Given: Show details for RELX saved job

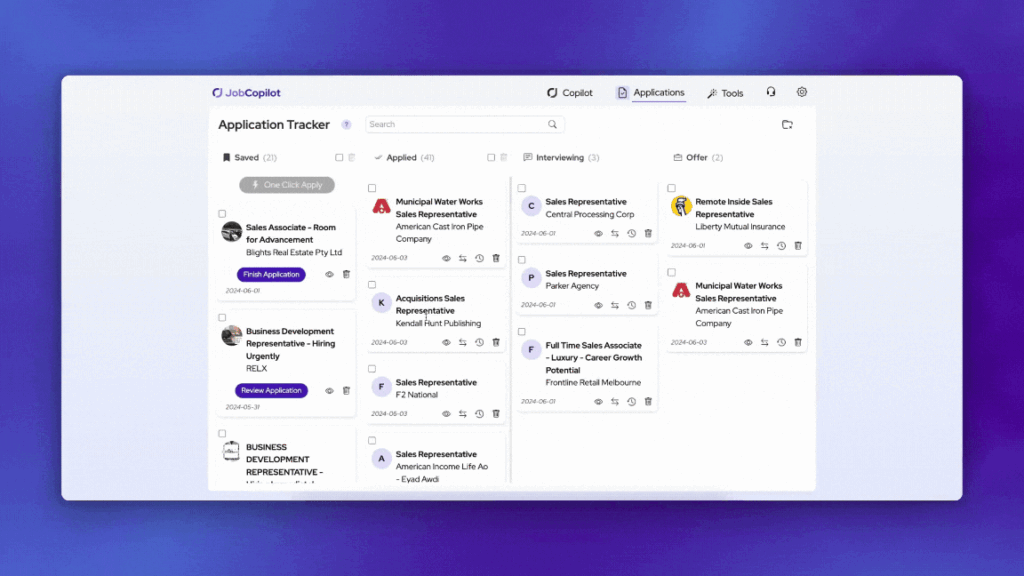Looking at the screenshot, I should point(329,391).
